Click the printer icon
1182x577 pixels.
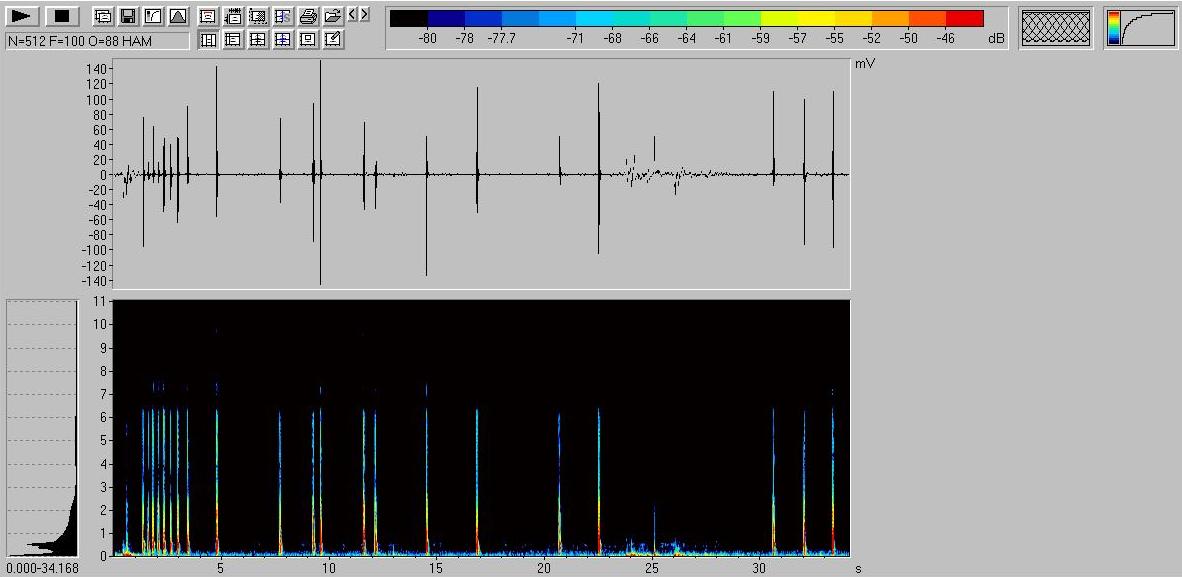tap(309, 17)
